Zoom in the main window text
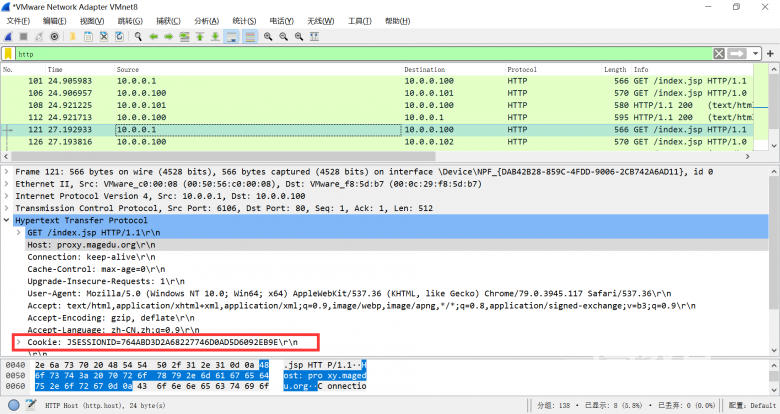The image size is (780, 414). coord(268,36)
